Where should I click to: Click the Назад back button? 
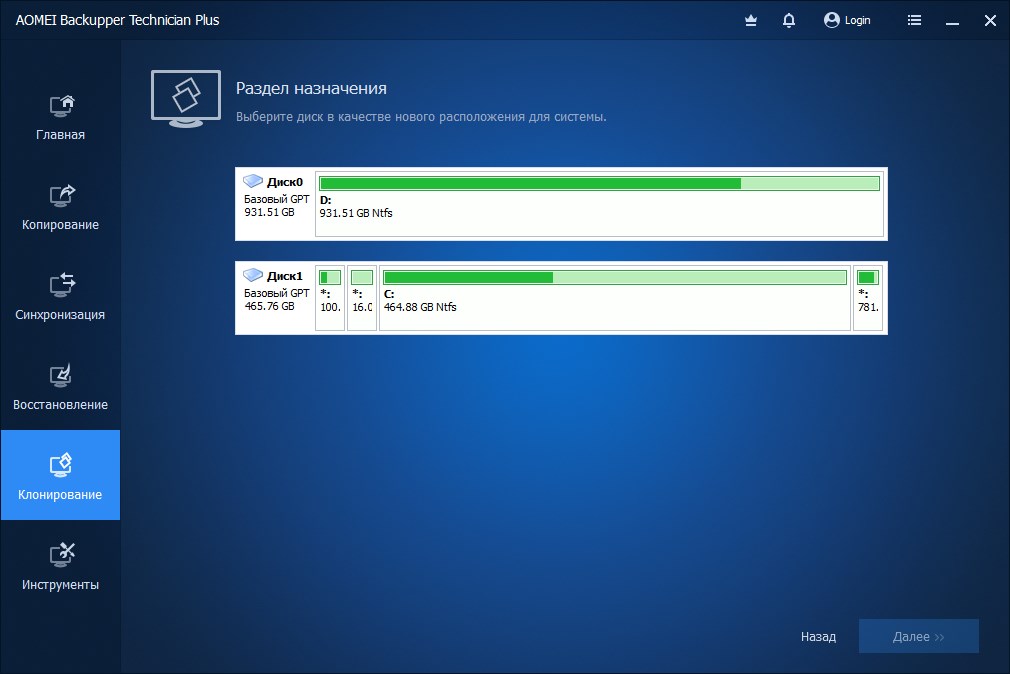pyautogui.click(x=818, y=637)
